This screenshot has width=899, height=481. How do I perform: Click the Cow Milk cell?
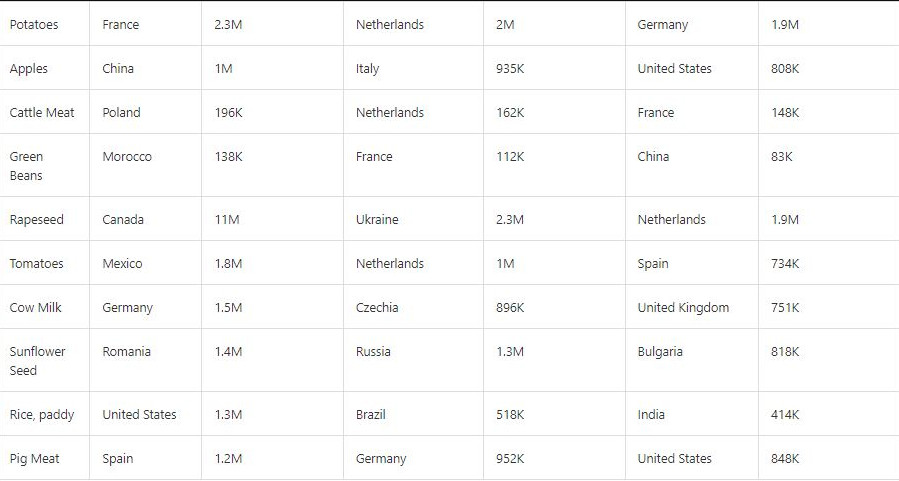point(36,308)
